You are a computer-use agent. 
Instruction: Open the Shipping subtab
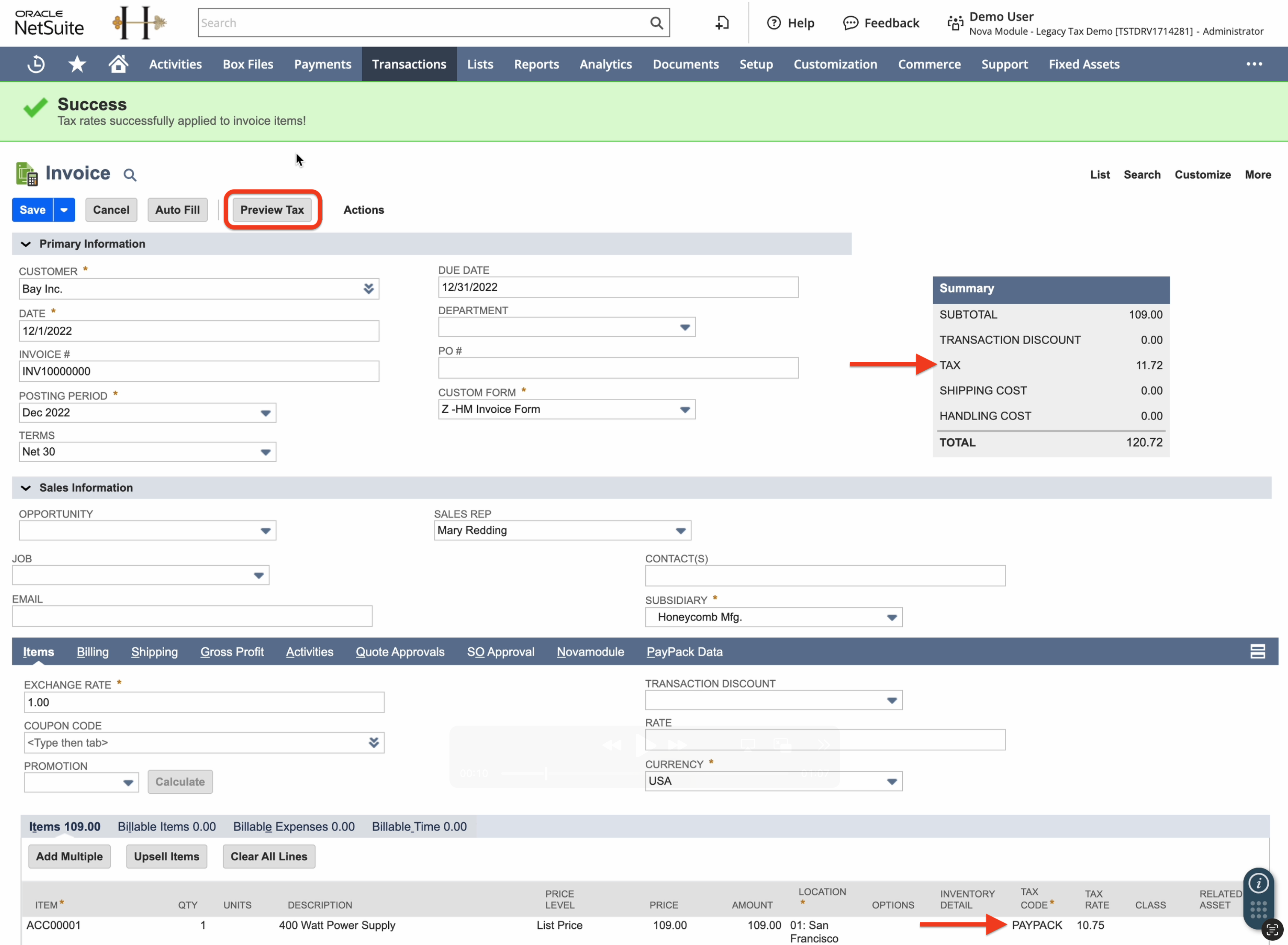coord(154,652)
